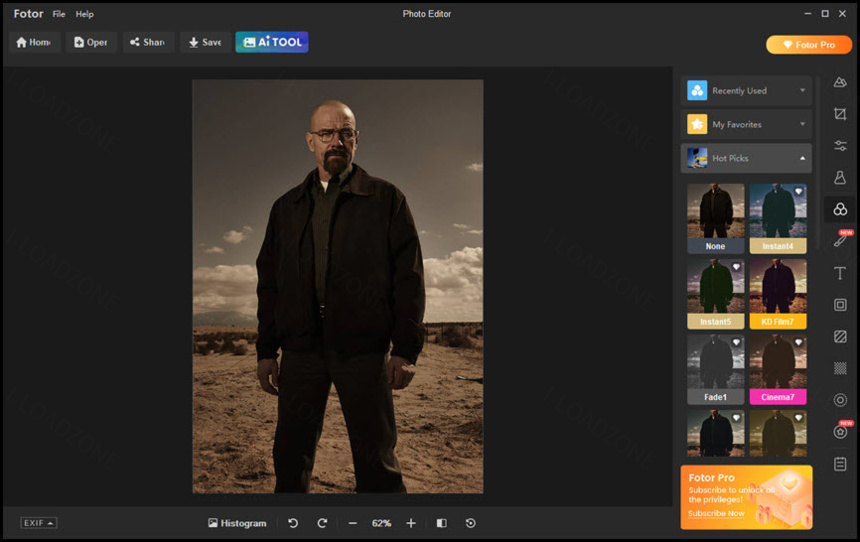Open the new stickers badge icon

pos(841,431)
